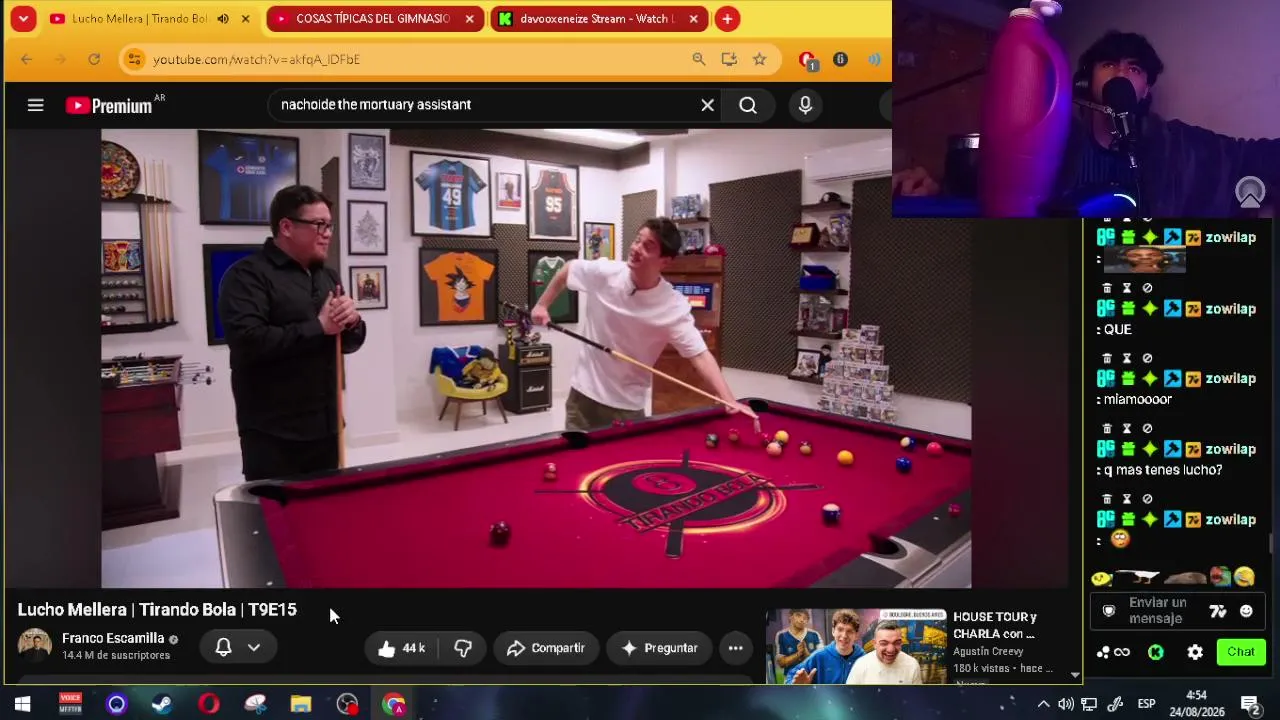Select the Agustín Creevy channel name

(988, 652)
